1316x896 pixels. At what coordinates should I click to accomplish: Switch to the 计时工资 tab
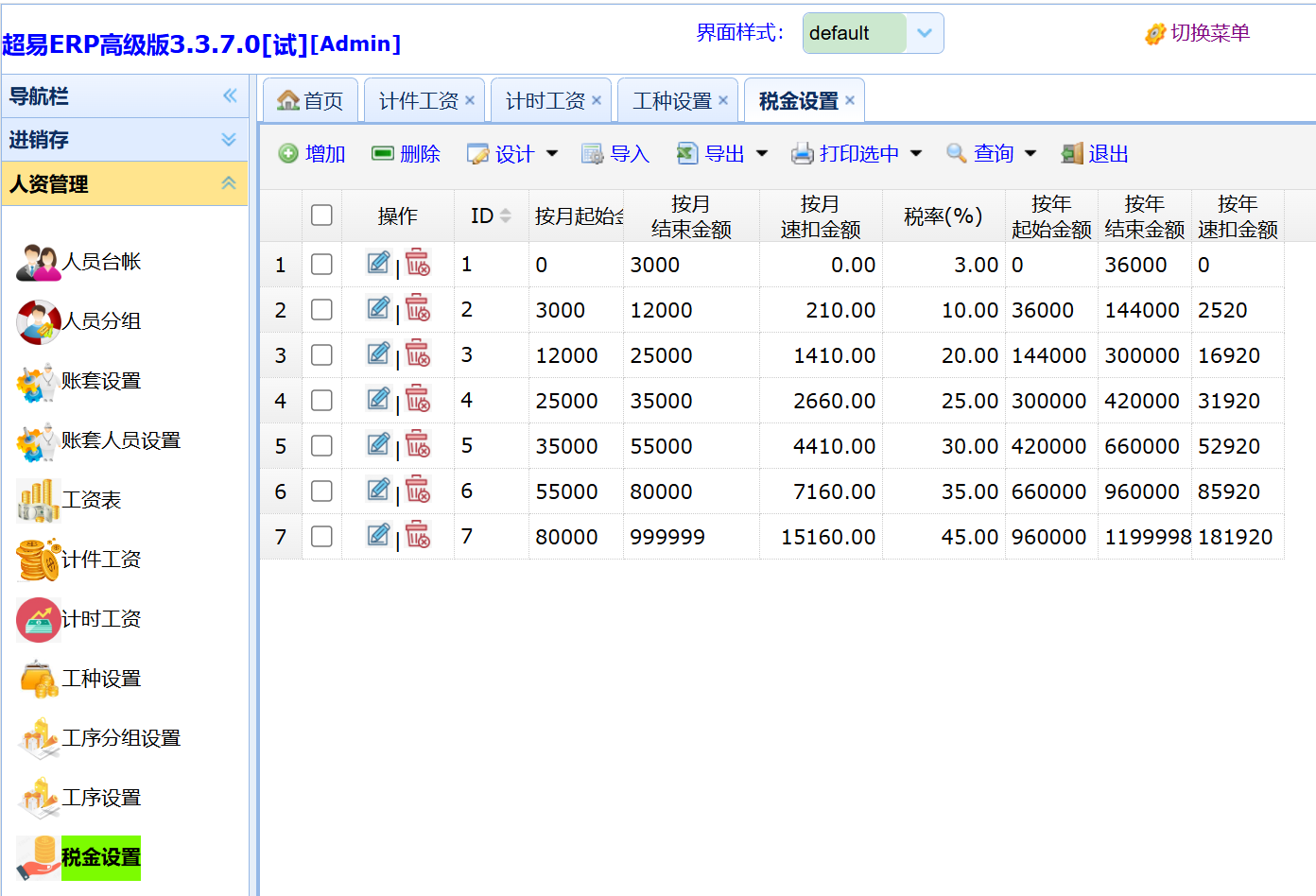tap(545, 101)
